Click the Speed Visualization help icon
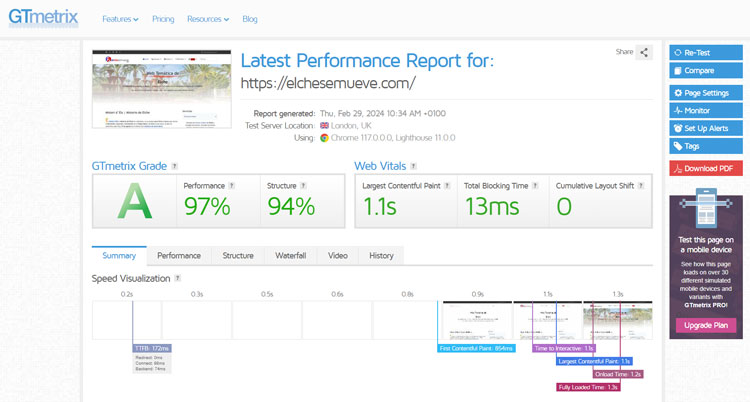This screenshot has width=750, height=402. (177, 278)
